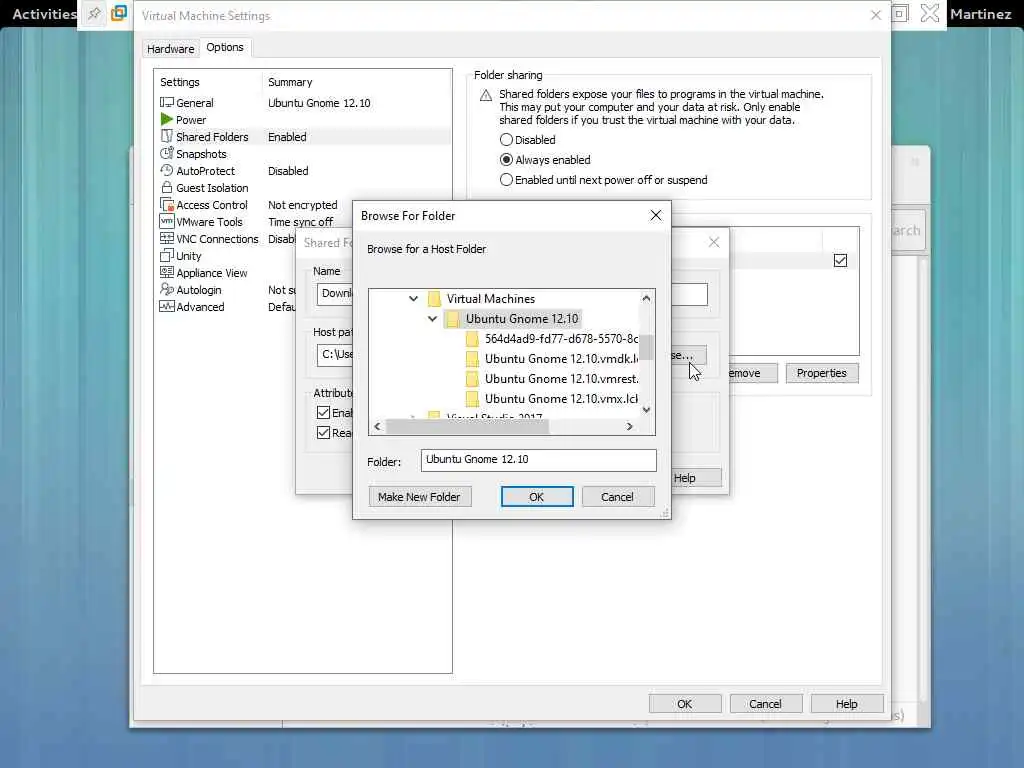
Task: Select the Always enabled radio button
Action: pos(506,160)
